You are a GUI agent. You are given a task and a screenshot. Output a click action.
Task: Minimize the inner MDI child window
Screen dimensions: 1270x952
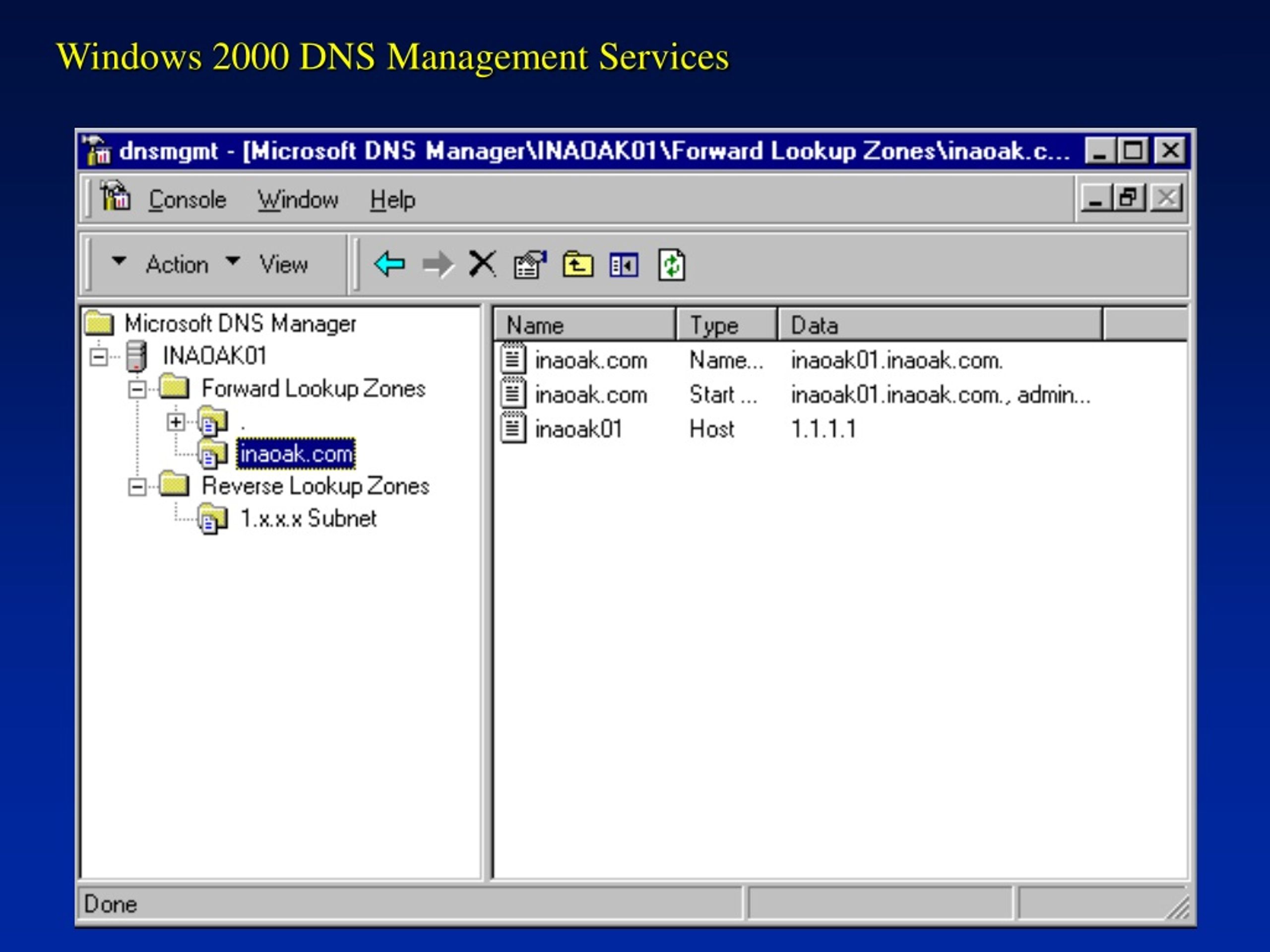click(1095, 198)
